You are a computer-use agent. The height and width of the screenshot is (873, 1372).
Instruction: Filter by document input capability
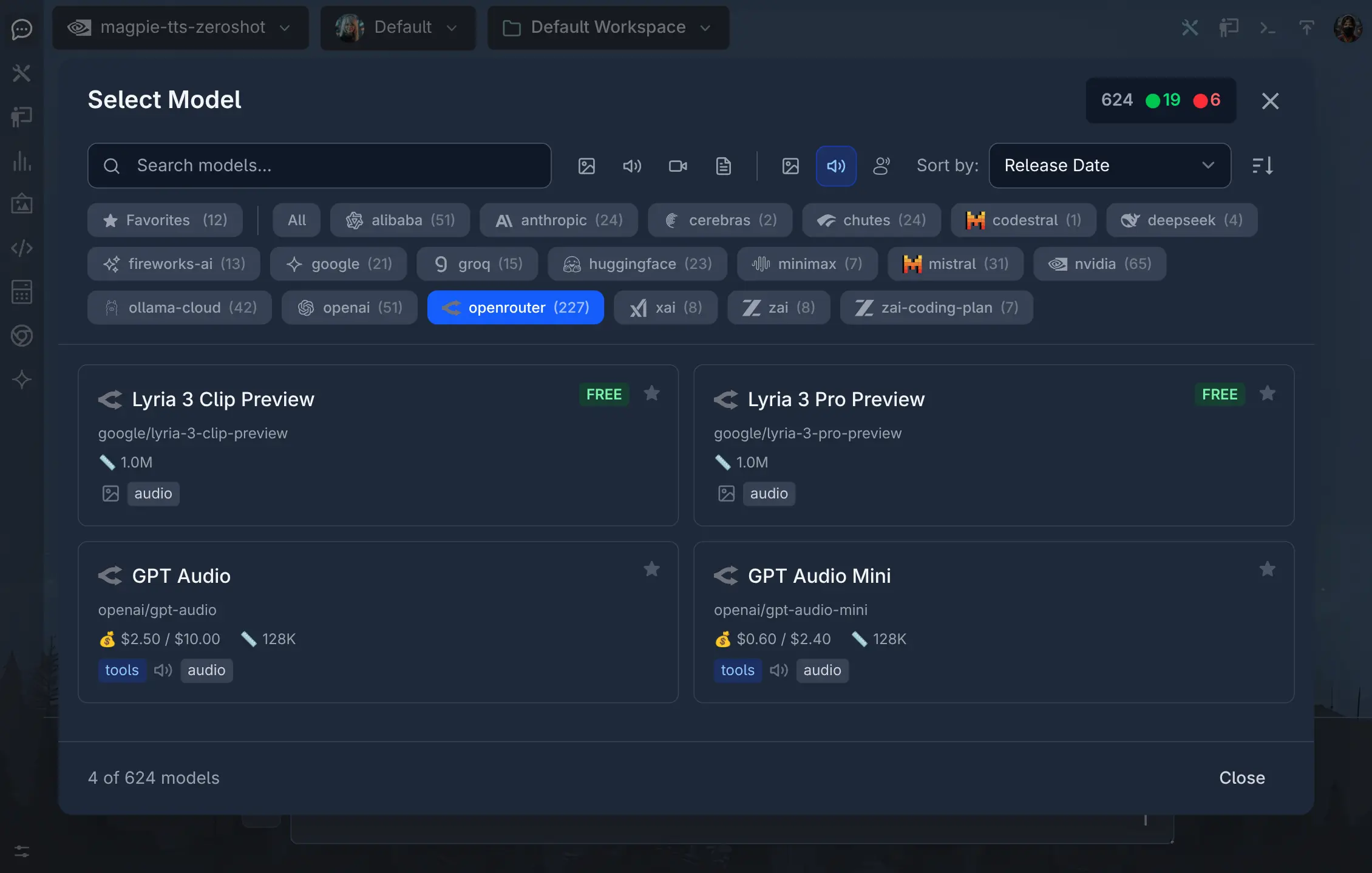pos(723,166)
